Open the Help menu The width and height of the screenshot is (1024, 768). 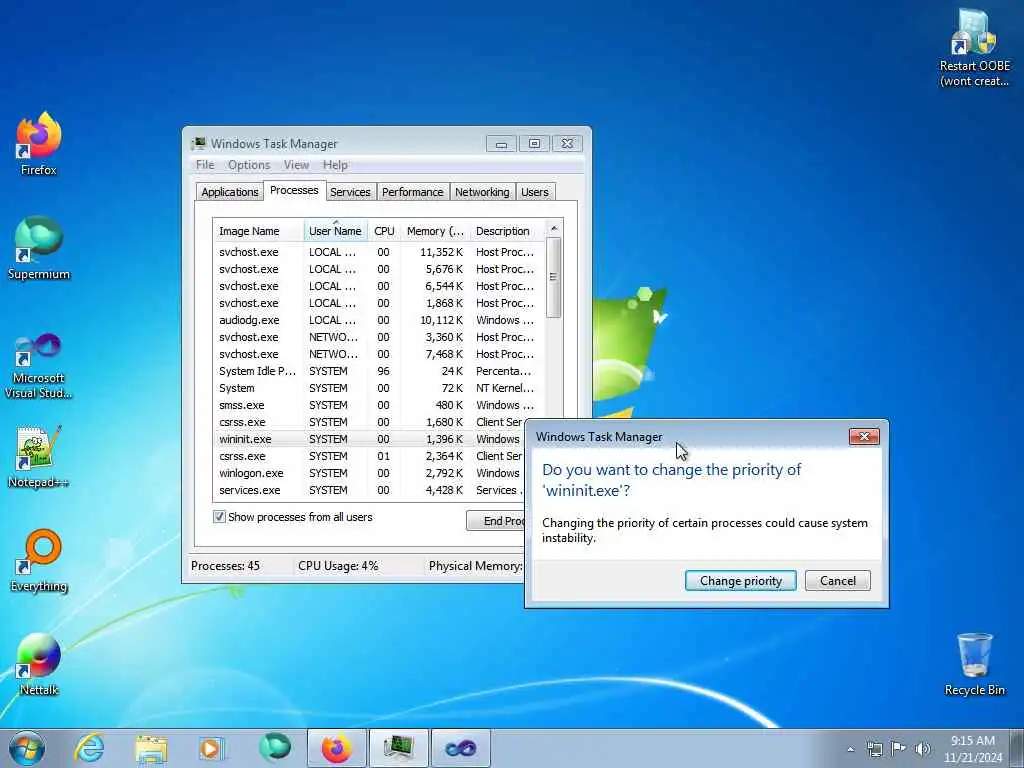(335, 165)
